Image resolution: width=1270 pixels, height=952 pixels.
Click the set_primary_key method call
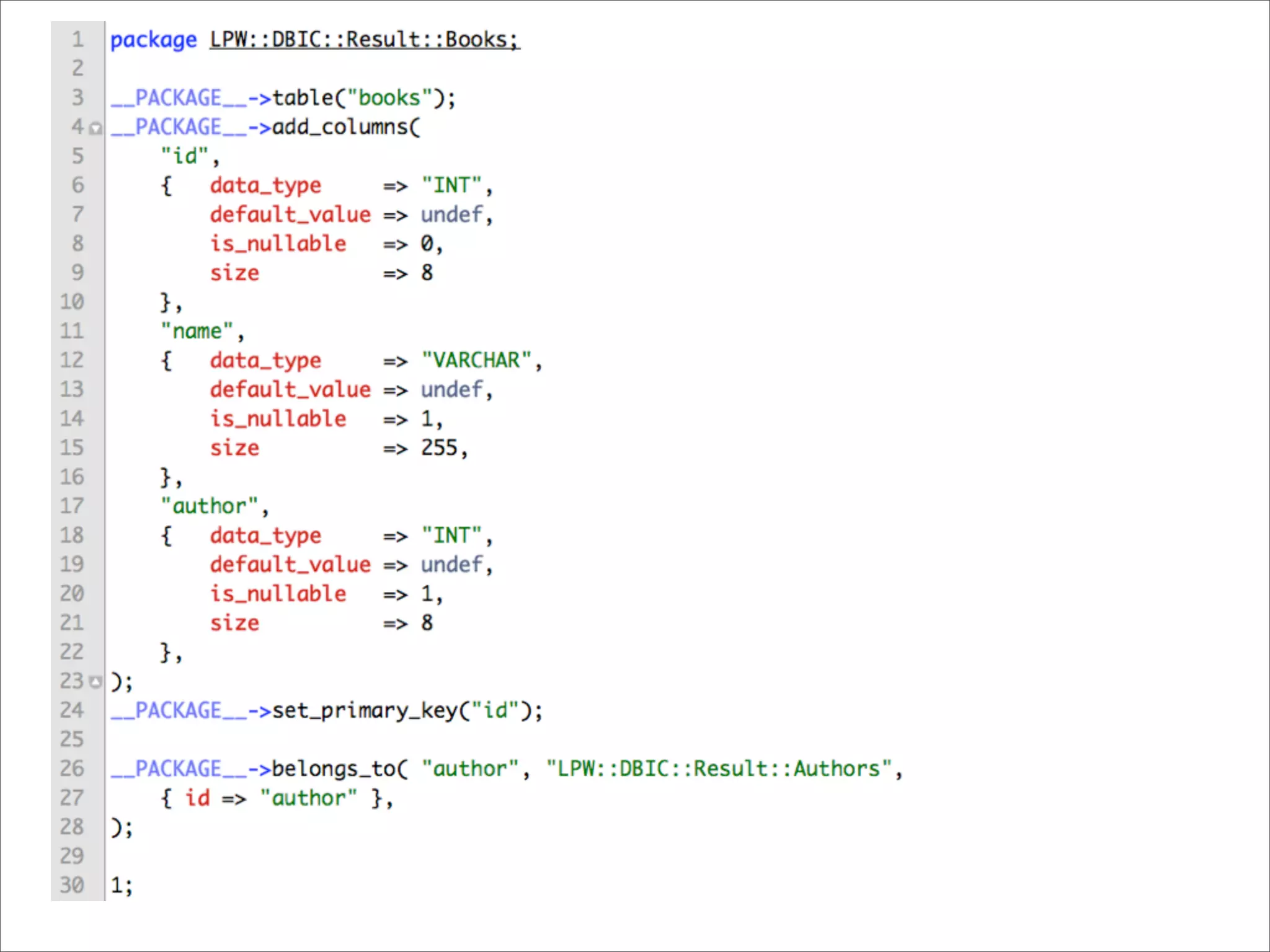(x=365, y=710)
